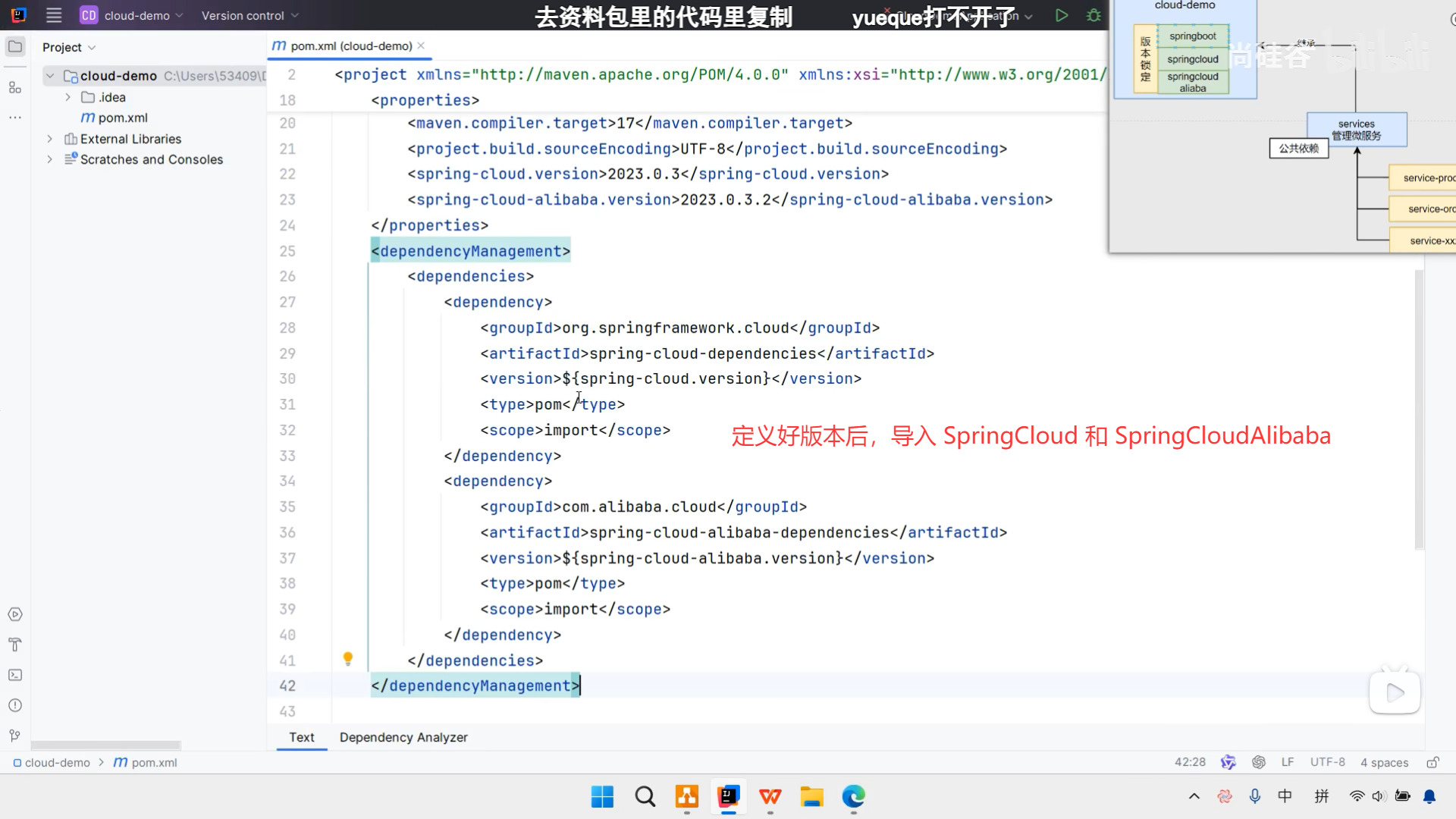Close the pom.xml editor tab
The width and height of the screenshot is (1456, 819).
[x=421, y=45]
